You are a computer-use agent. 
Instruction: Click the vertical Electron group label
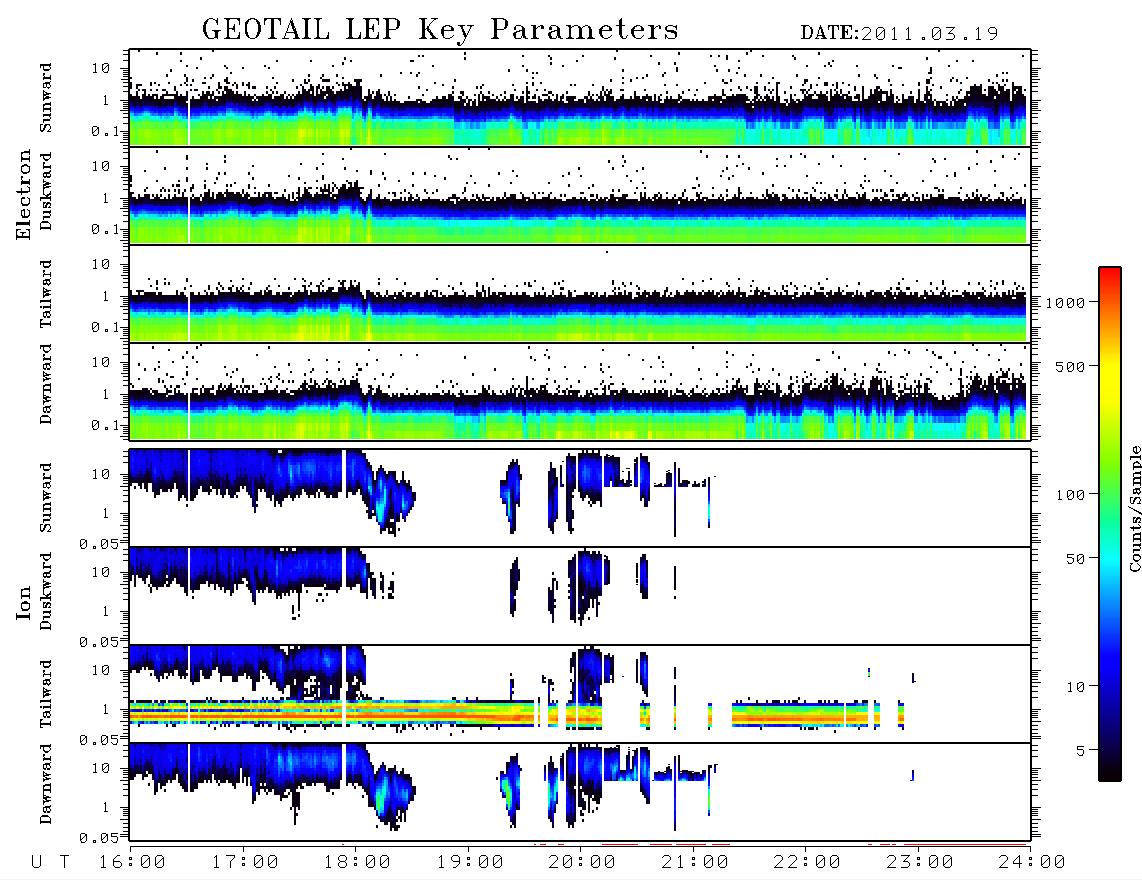(24, 194)
